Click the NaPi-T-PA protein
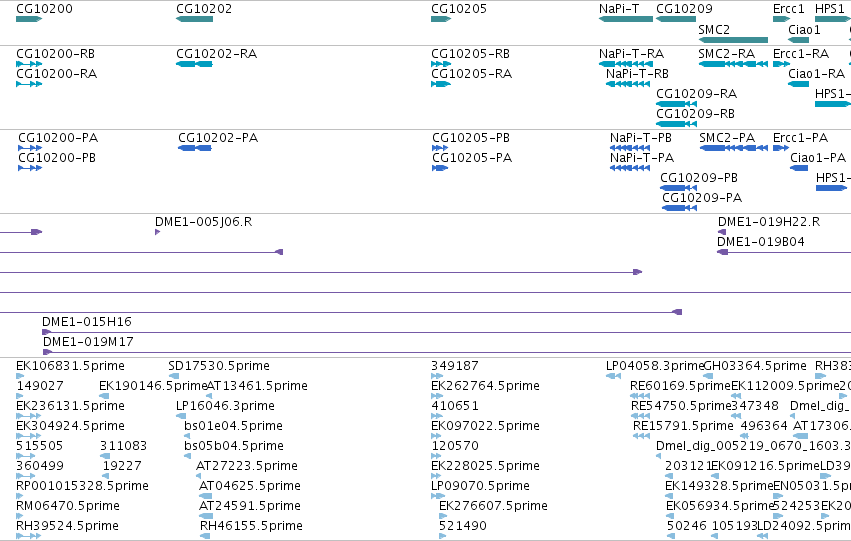This screenshot has width=851, height=541. [630, 168]
